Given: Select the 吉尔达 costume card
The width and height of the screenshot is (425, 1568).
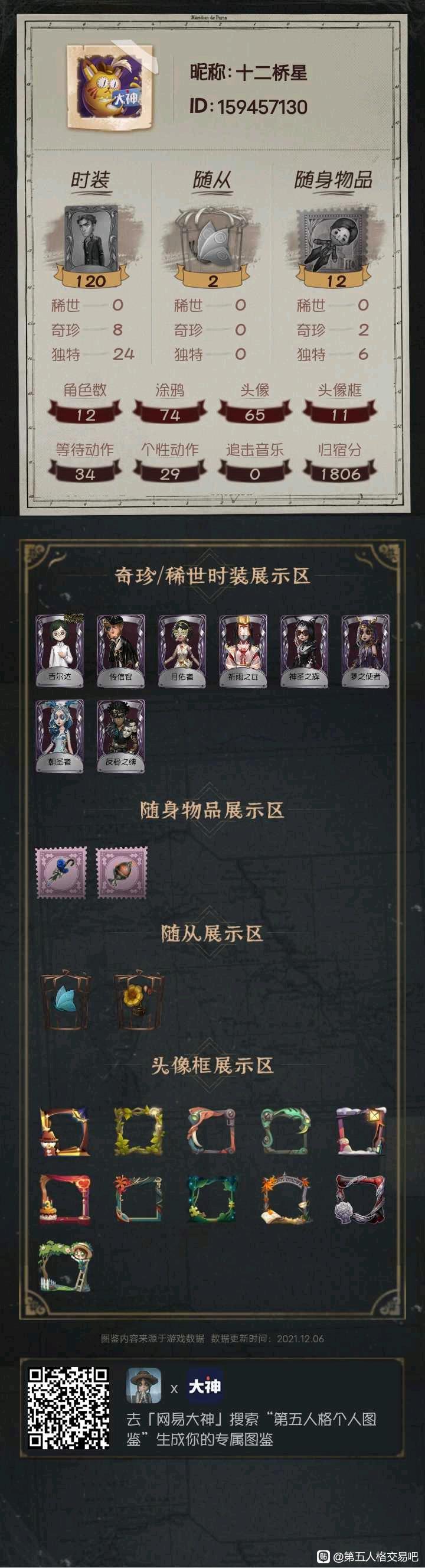Looking at the screenshot, I should pyautogui.click(x=60, y=650).
